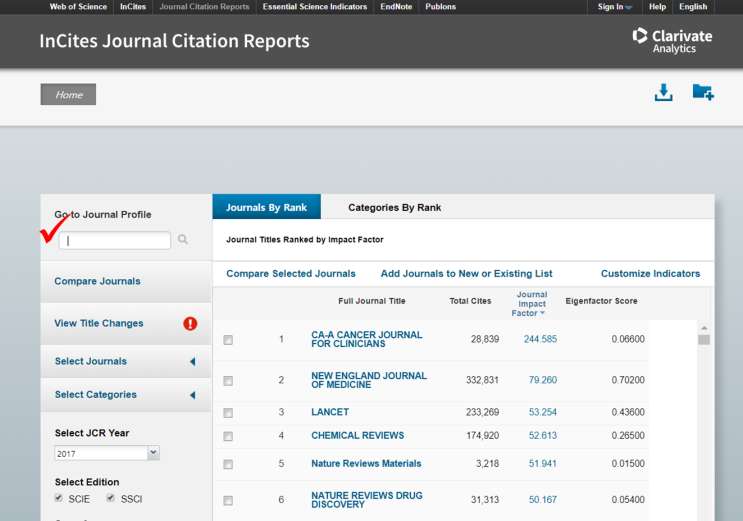Click the Clarivate Analytics logo
Viewport: 743px width, 521px height.
(672, 40)
